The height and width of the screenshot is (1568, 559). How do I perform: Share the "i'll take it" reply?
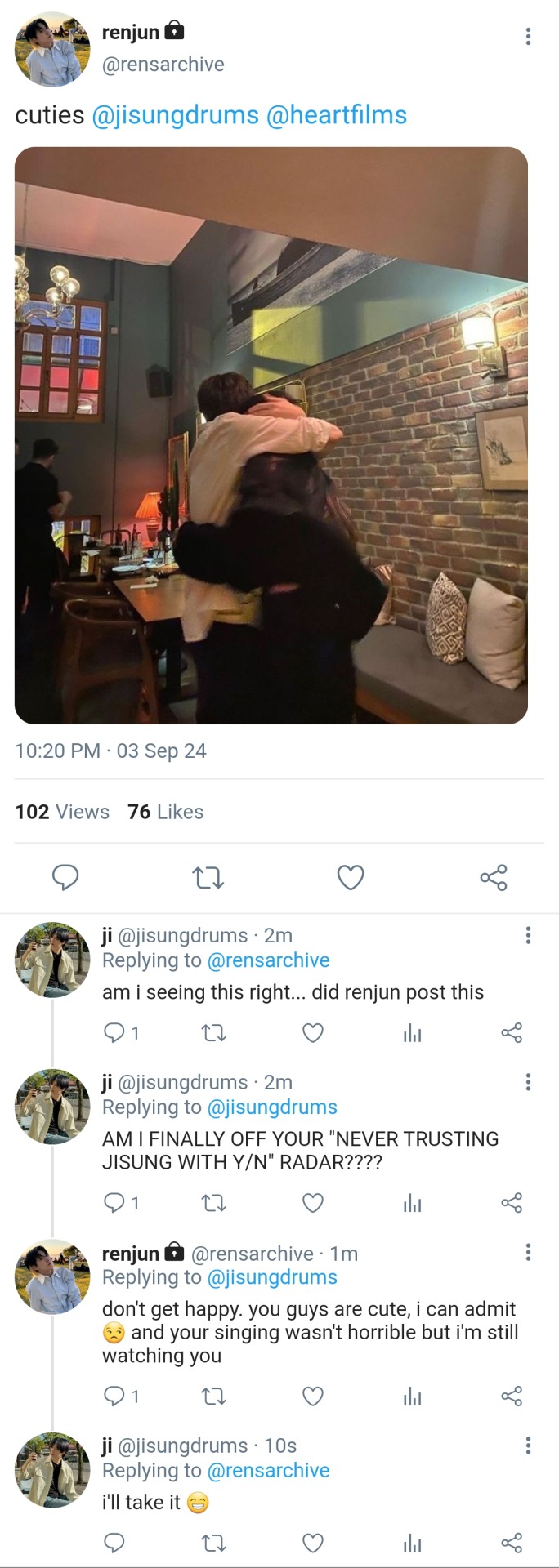tap(512, 1543)
